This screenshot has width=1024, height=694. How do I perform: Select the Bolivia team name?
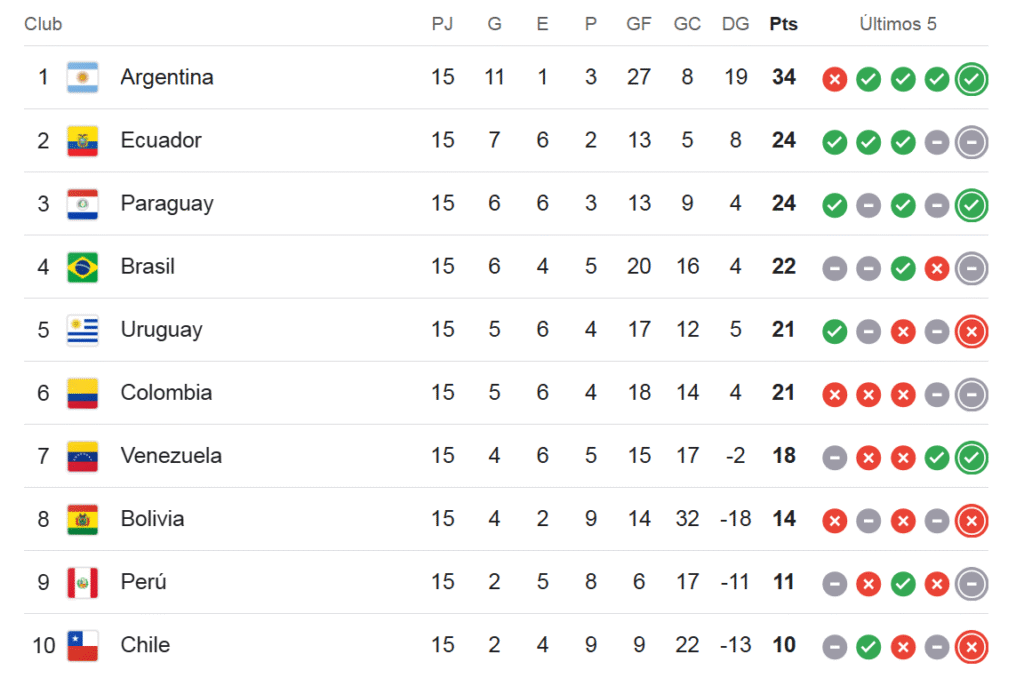tap(153, 519)
